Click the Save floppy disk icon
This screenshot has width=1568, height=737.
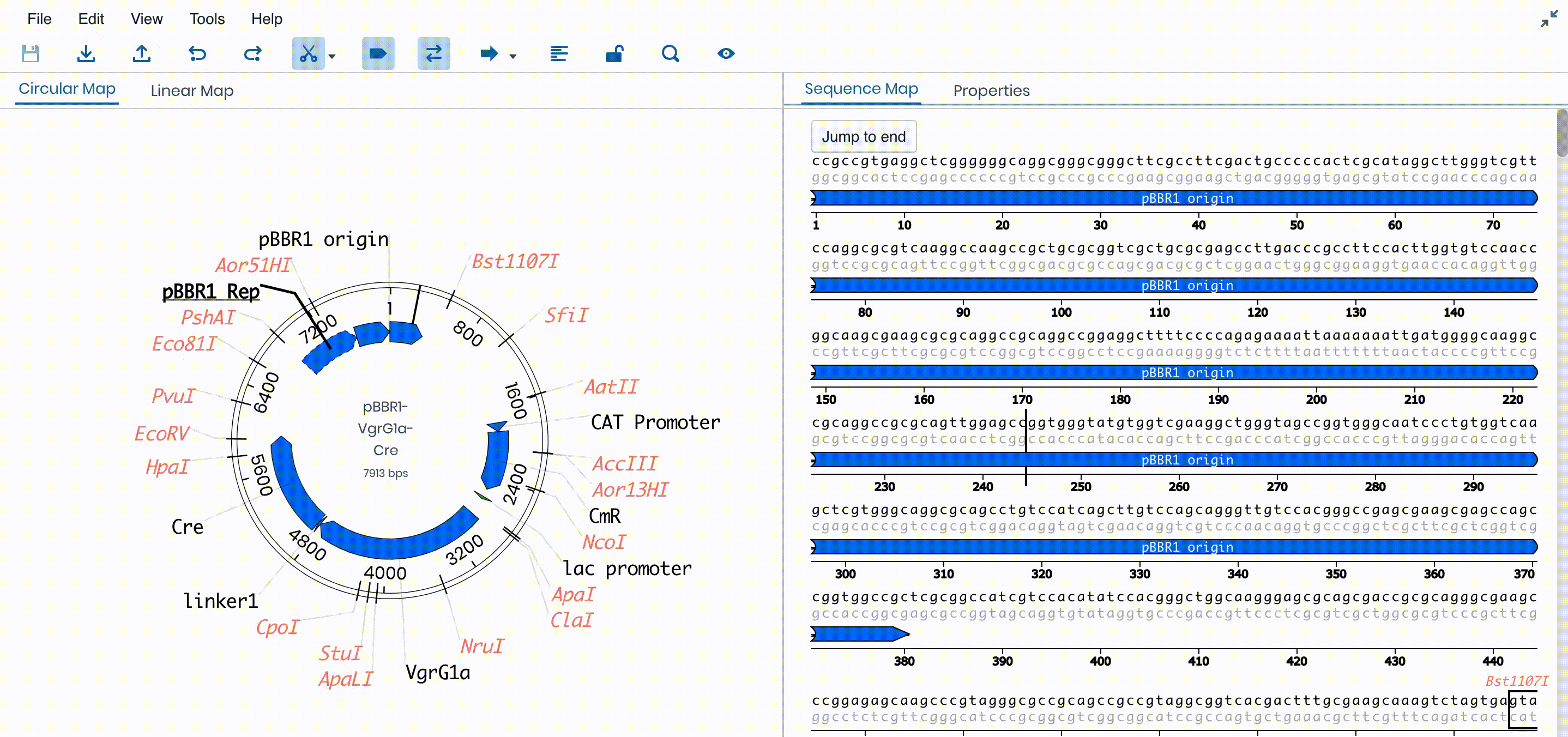coord(31,53)
